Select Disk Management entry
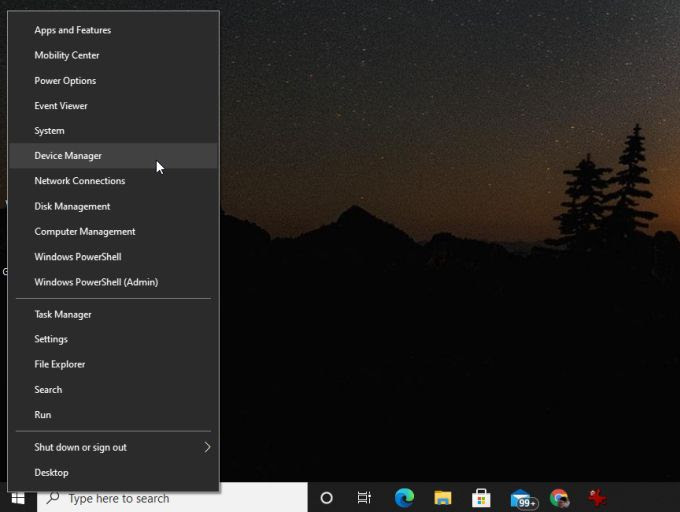 click(72, 206)
